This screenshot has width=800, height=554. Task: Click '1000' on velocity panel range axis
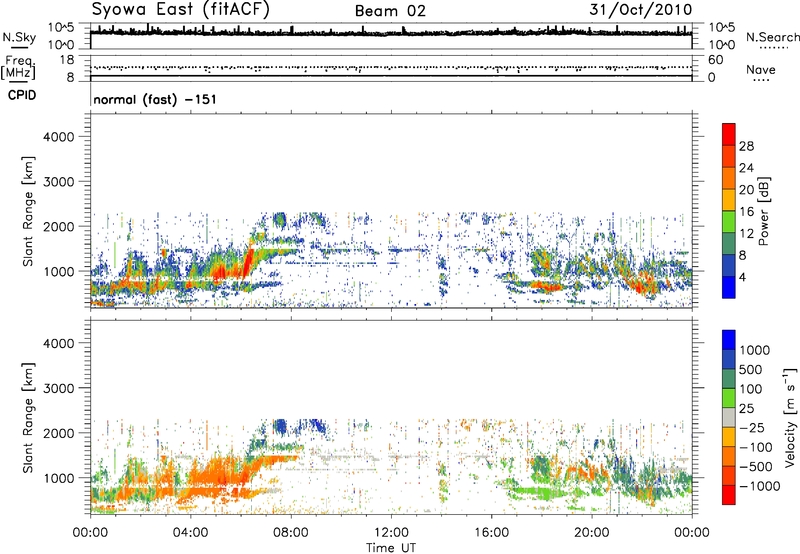coord(59,478)
